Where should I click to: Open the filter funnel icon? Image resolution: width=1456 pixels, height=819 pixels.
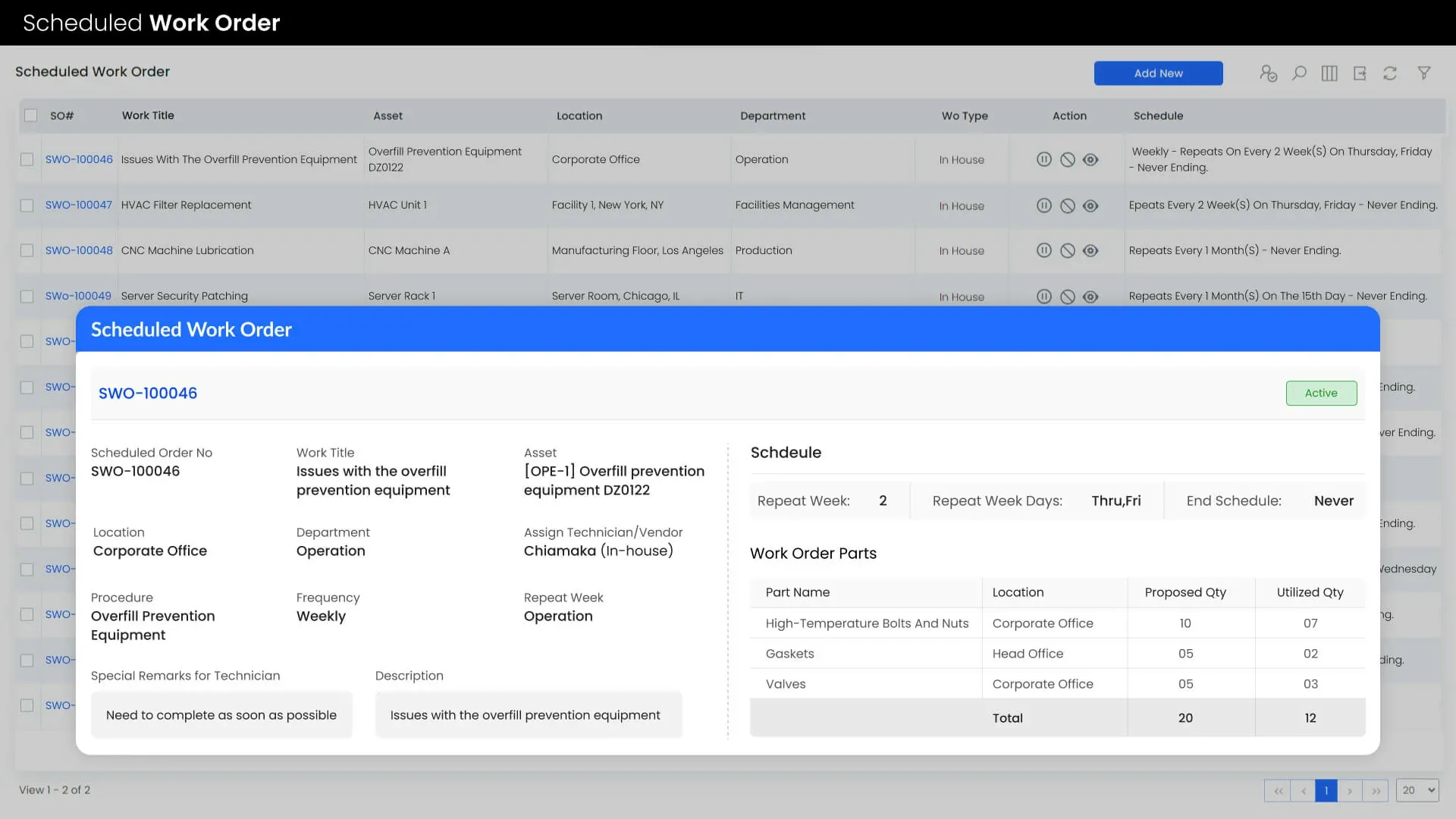(1424, 73)
